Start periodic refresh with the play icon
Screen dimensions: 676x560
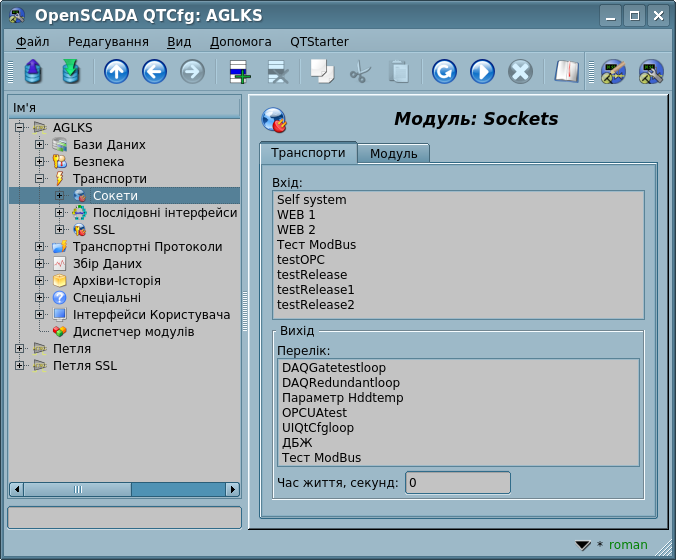point(482,72)
